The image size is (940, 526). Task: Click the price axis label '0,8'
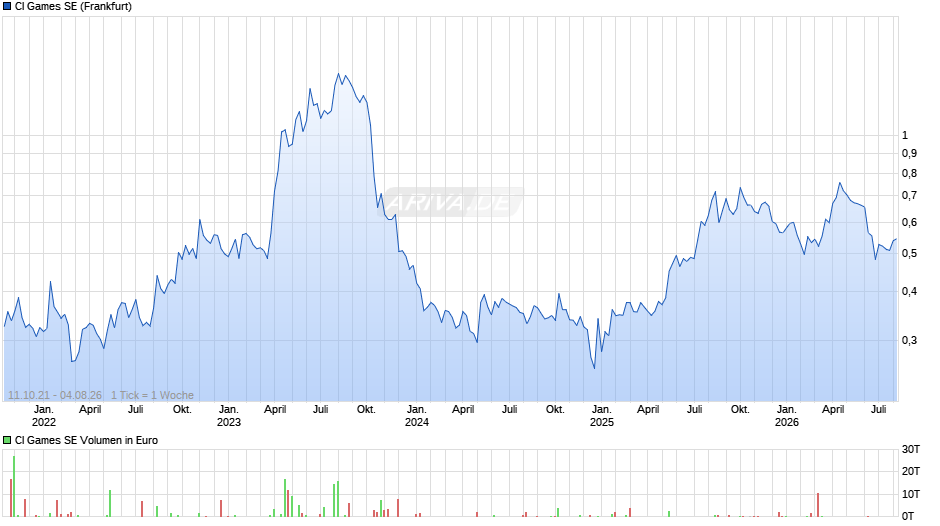tap(909, 173)
